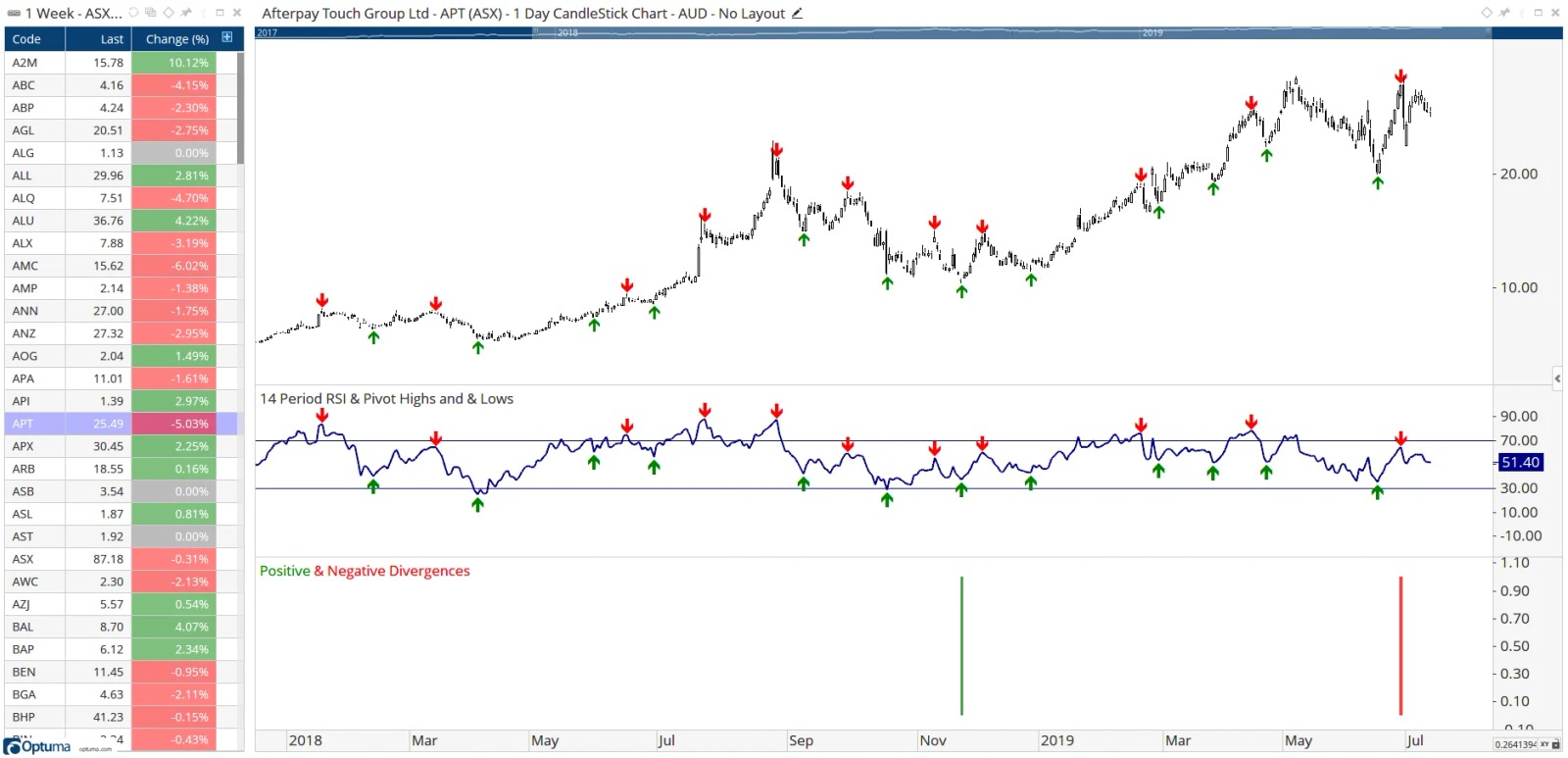Click the highlighted APT row in the watchlist
Screen dimensions: 1568x758
tap(122, 424)
